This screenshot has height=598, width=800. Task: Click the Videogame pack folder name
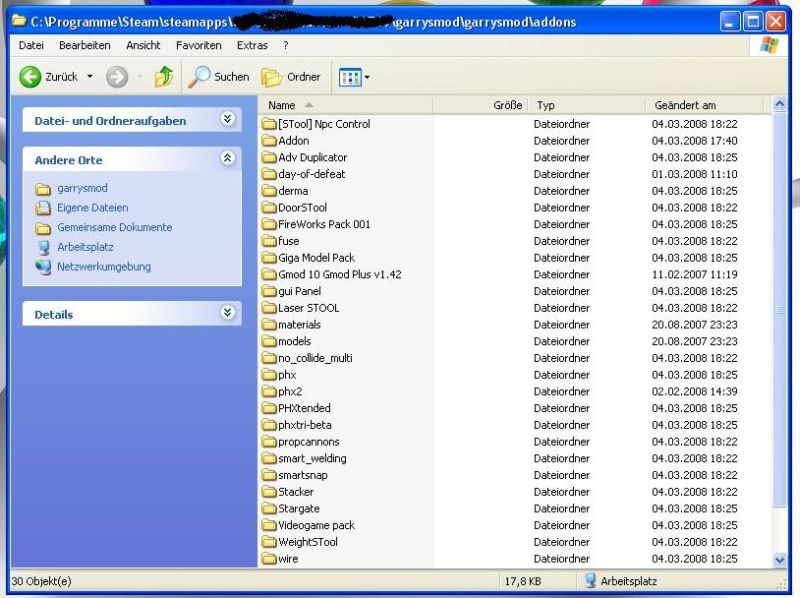click(x=316, y=526)
